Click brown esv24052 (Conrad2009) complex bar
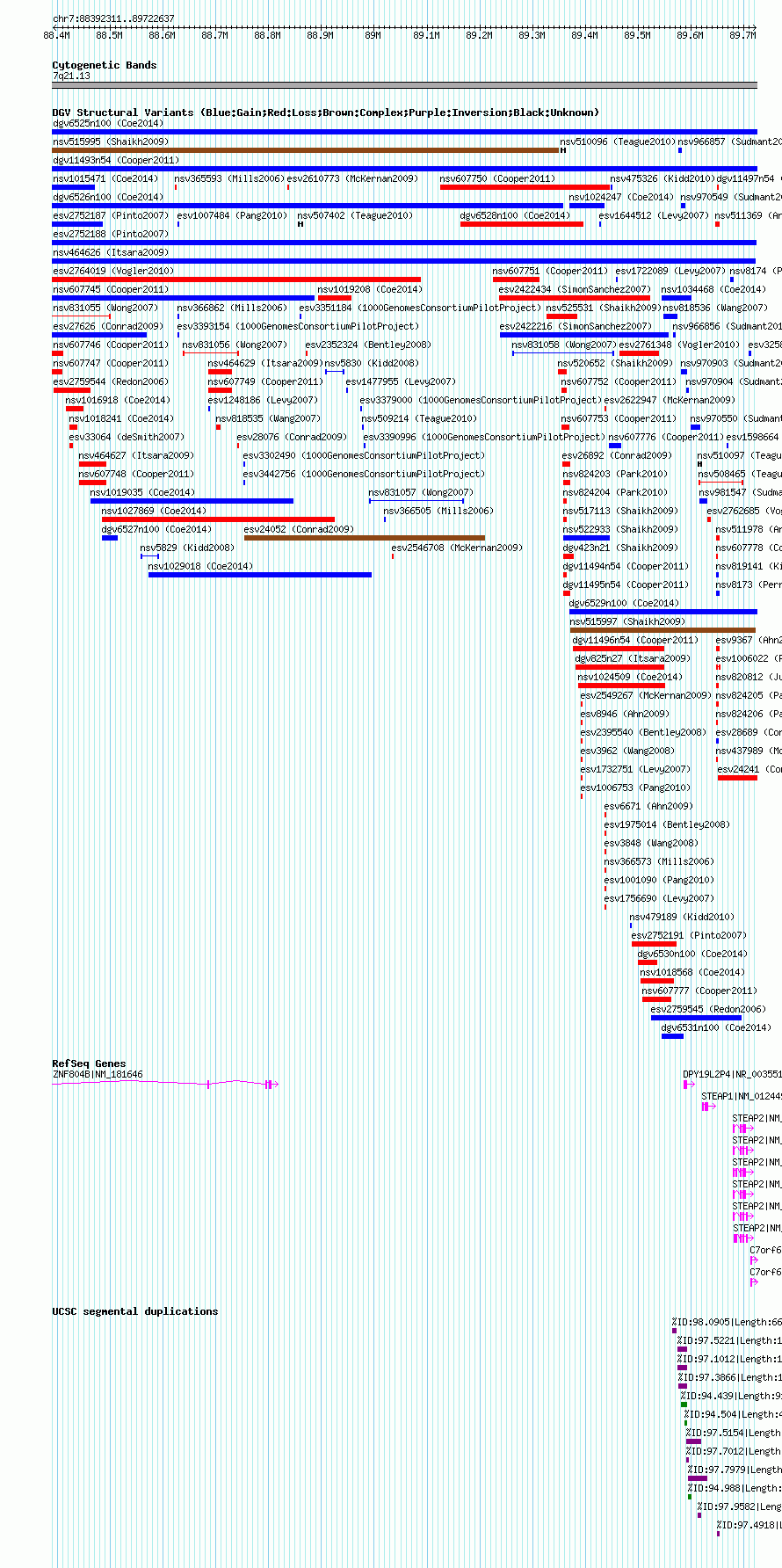 point(365,538)
